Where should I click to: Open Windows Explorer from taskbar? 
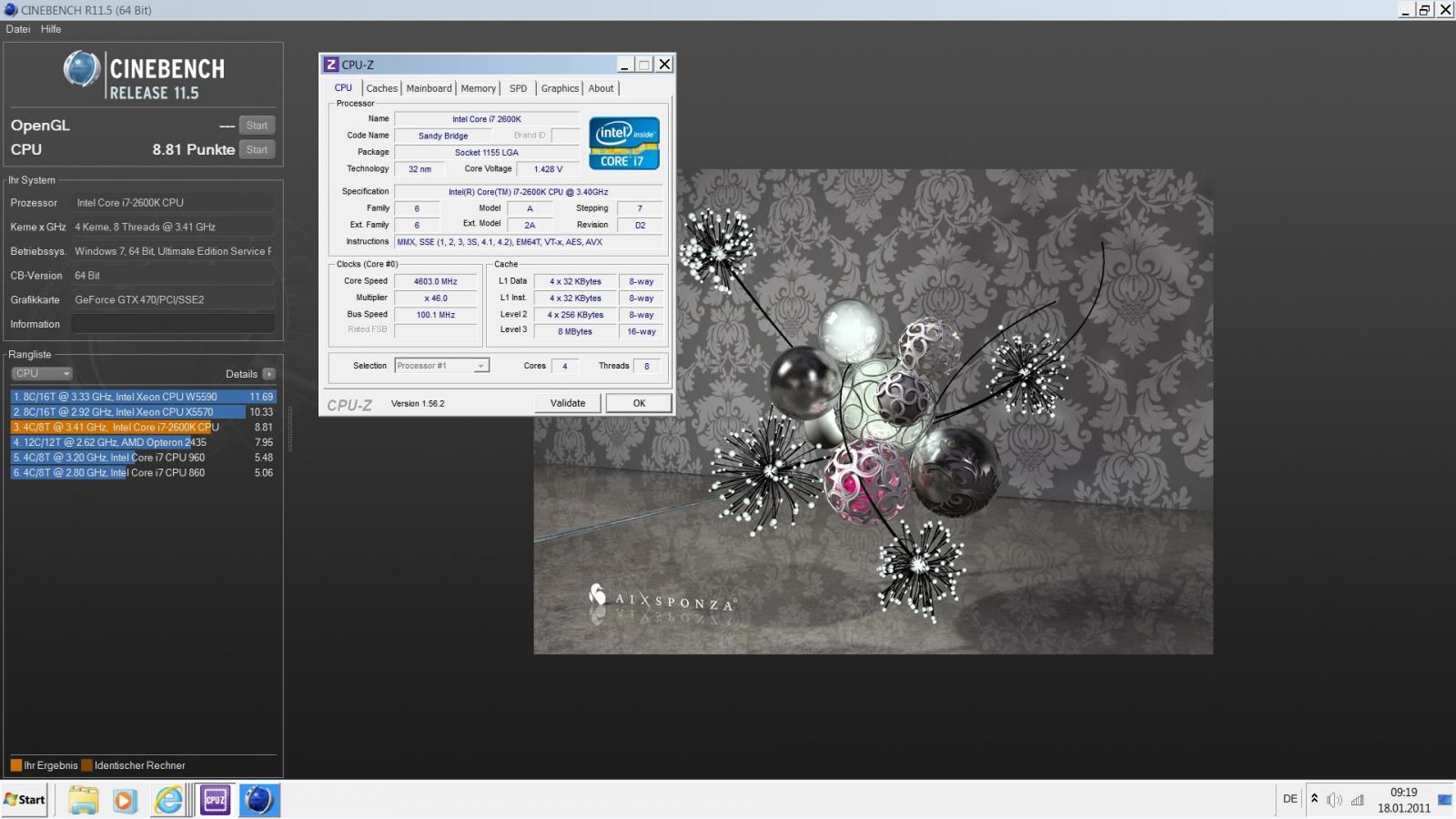pos(83,800)
